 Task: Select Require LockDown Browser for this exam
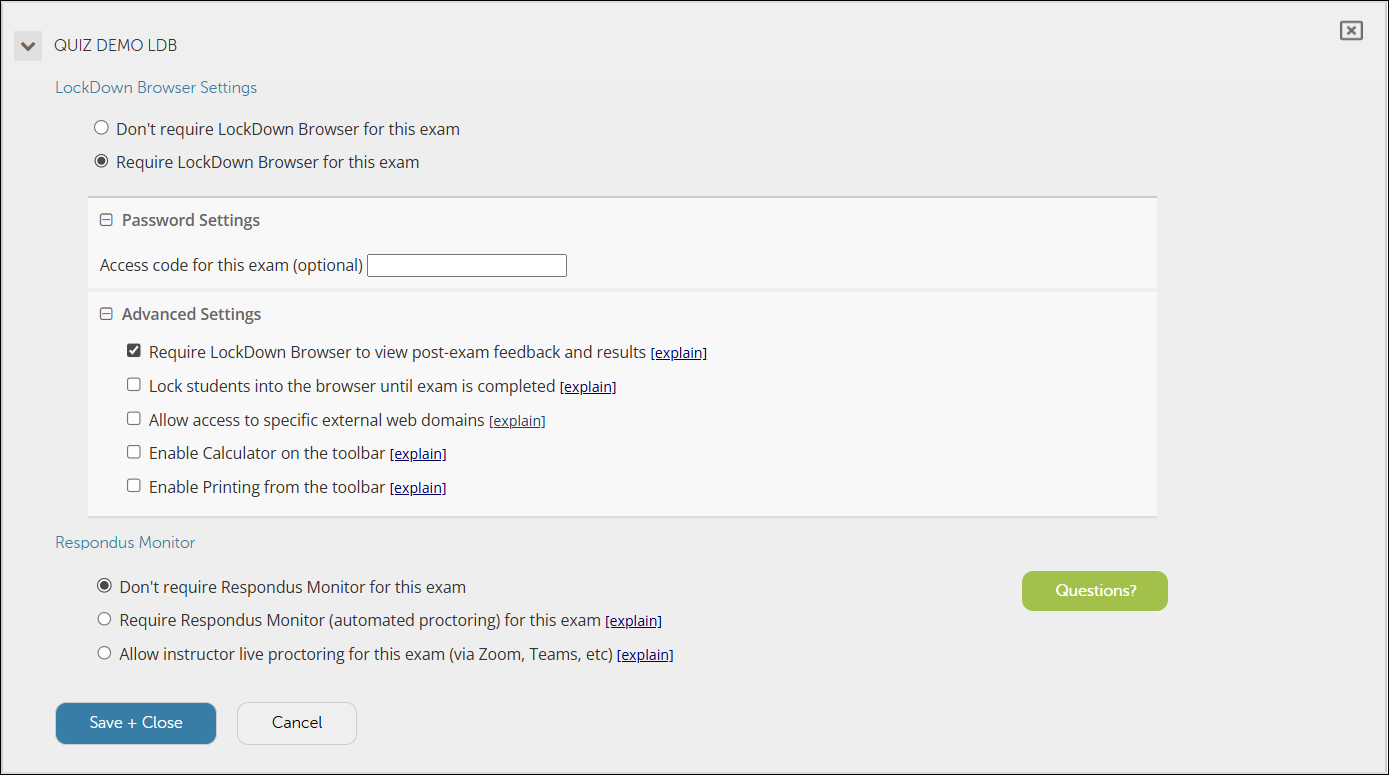[101, 161]
